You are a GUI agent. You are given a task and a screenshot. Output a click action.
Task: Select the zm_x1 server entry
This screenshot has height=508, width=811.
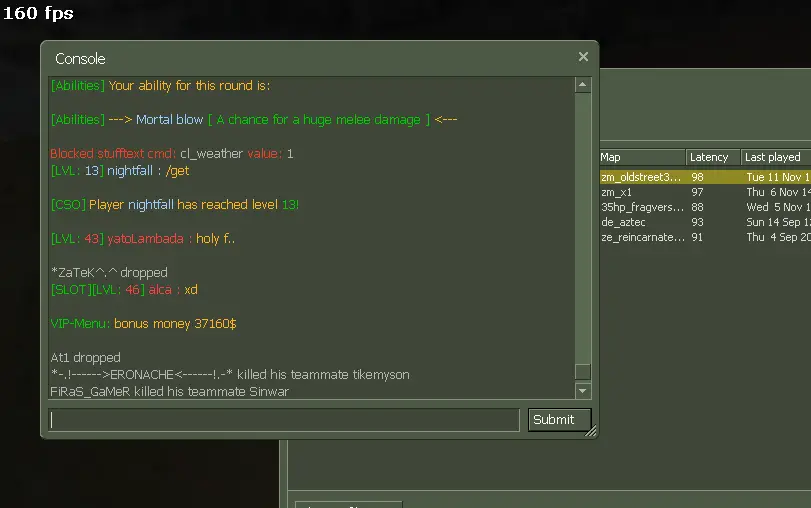pos(700,192)
